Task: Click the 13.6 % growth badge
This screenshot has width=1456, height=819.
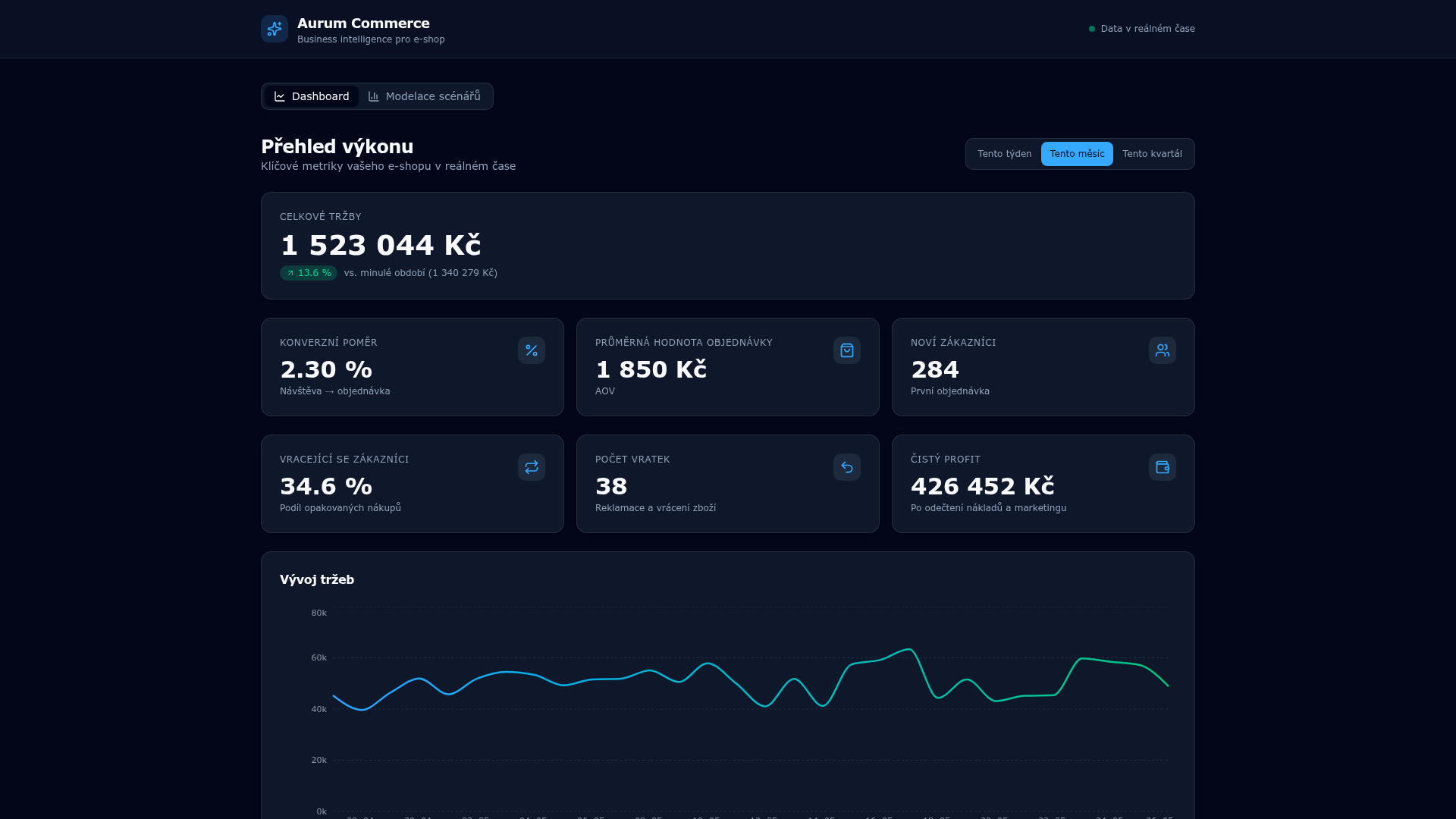Action: click(309, 273)
